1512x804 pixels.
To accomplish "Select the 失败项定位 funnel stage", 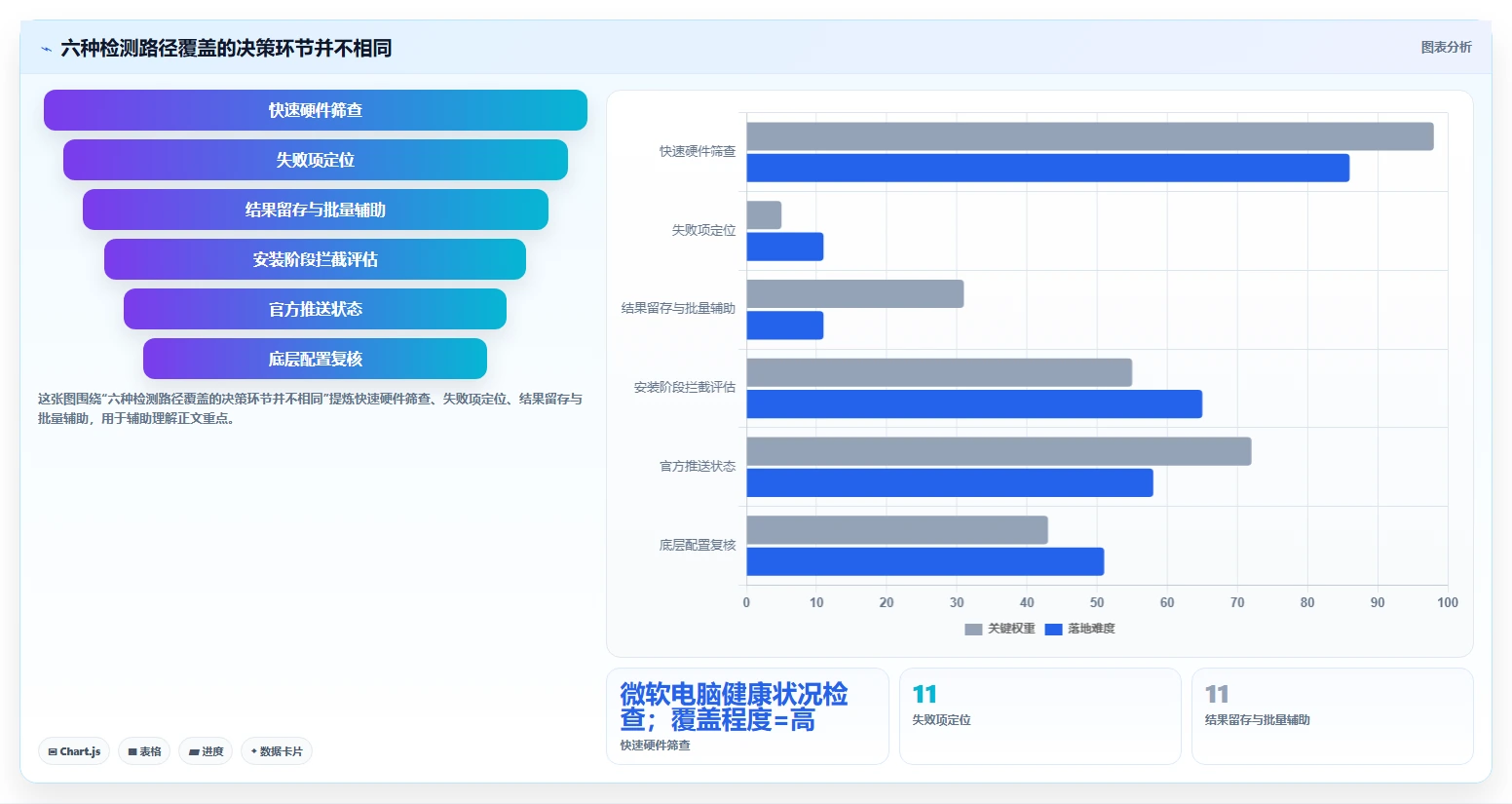I will [316, 160].
